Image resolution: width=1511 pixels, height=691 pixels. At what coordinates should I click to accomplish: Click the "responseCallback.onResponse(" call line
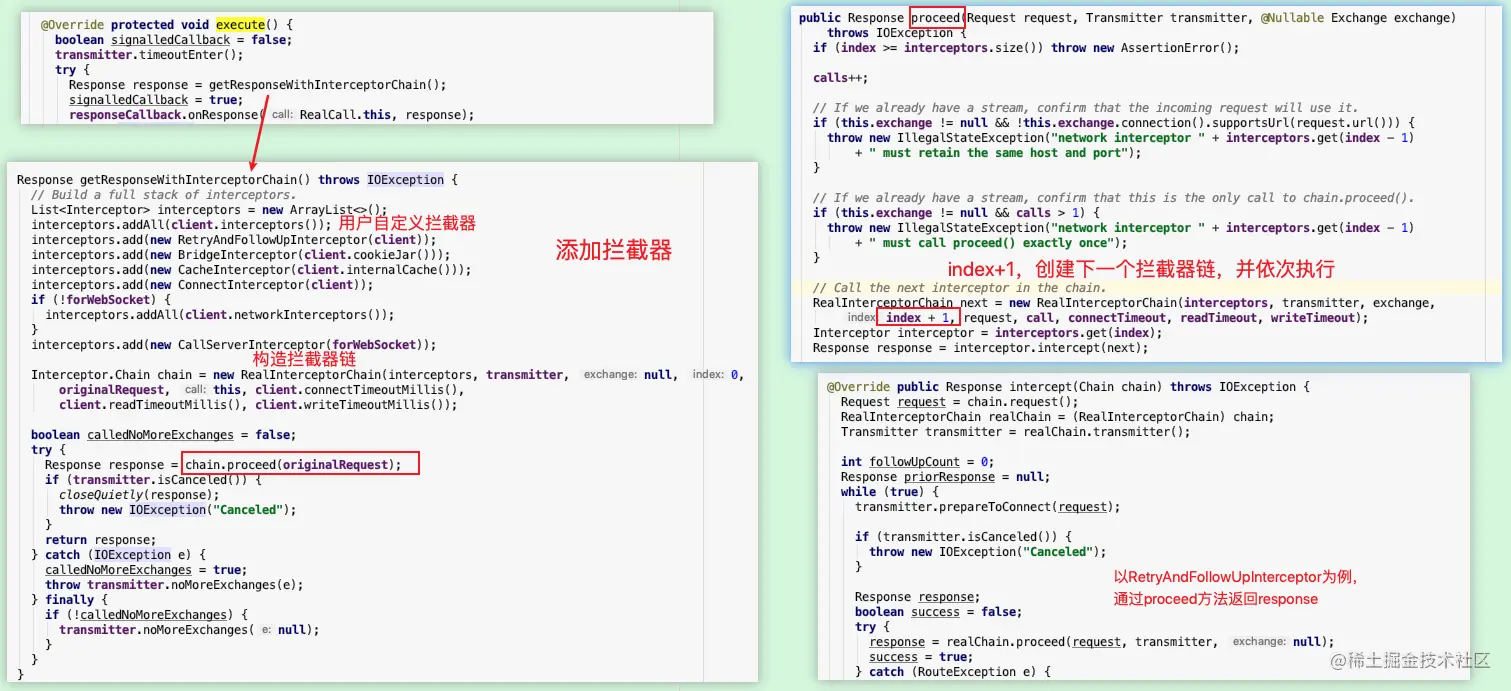point(271,114)
